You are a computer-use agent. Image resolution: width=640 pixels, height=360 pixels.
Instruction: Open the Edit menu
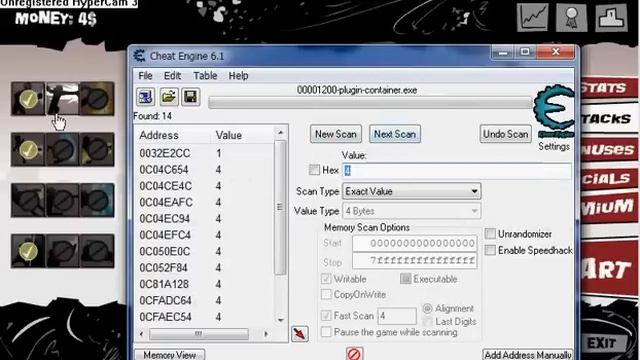click(x=172, y=76)
